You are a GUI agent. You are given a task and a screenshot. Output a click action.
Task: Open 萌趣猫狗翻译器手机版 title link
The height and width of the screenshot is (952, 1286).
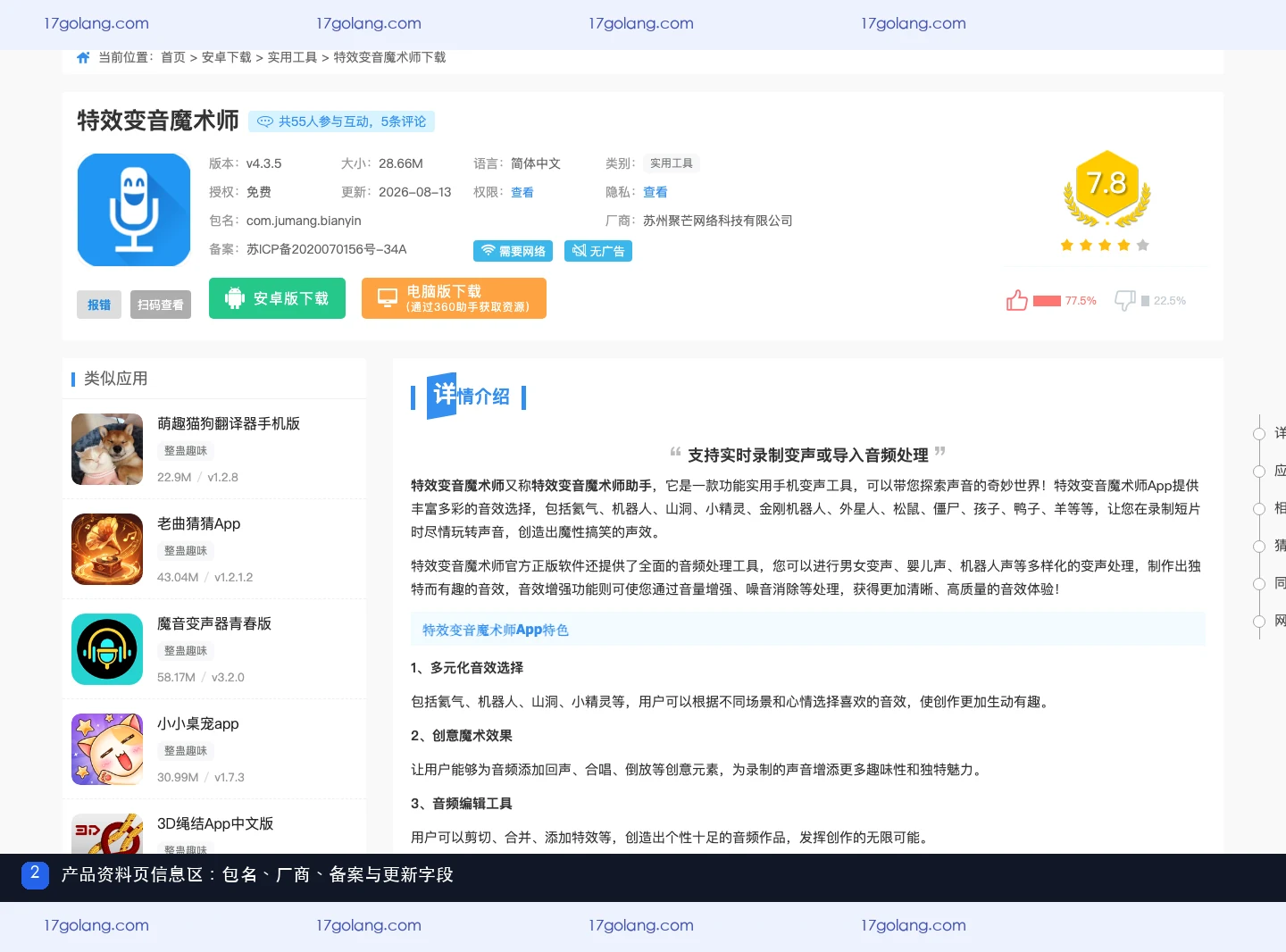229,423
